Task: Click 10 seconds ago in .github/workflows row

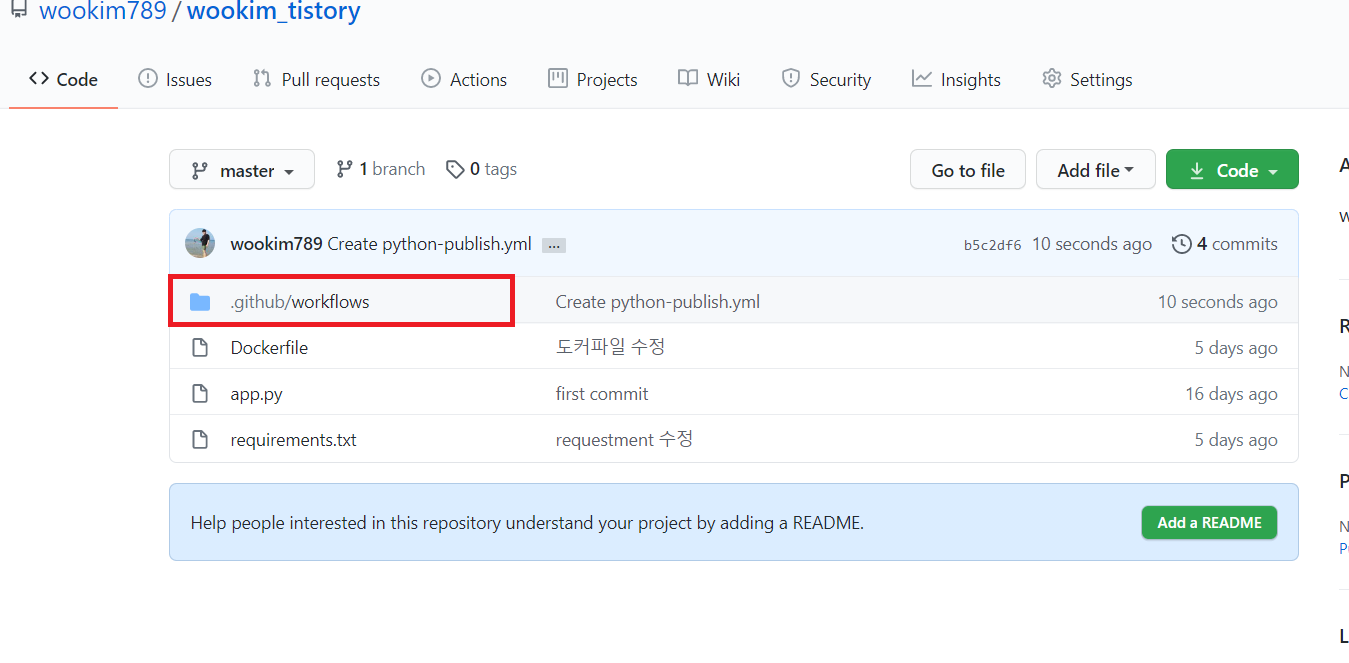Action: click(x=1217, y=302)
